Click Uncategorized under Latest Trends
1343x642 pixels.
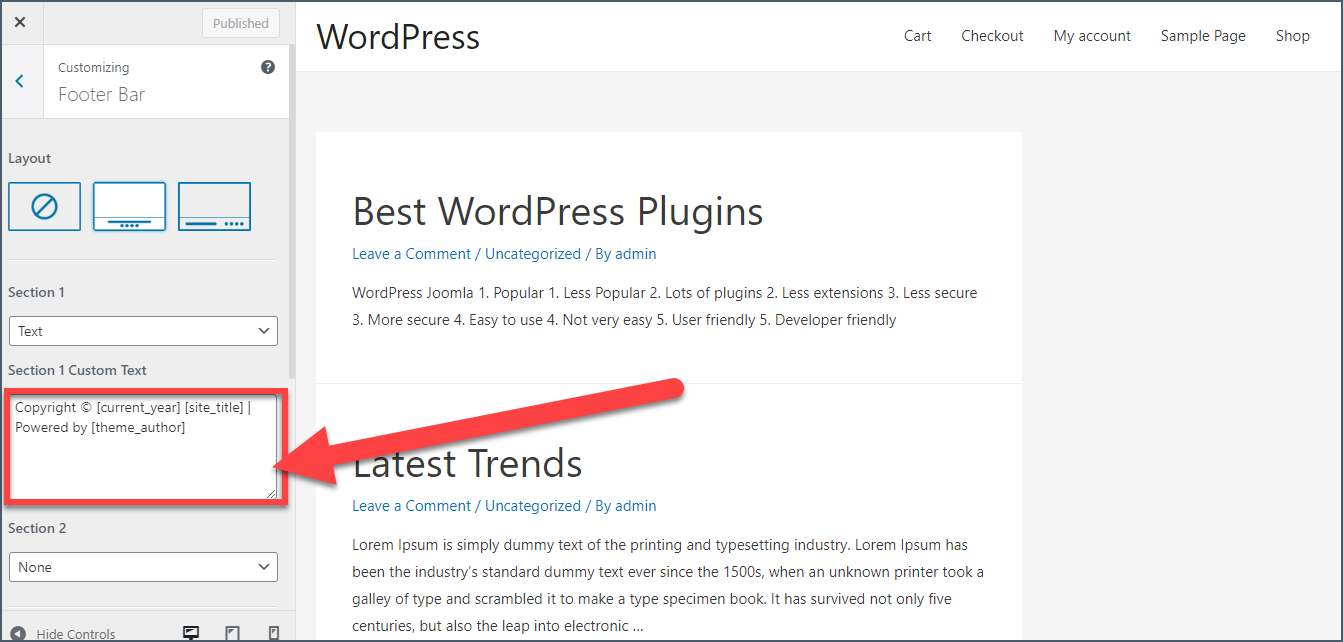coord(533,506)
